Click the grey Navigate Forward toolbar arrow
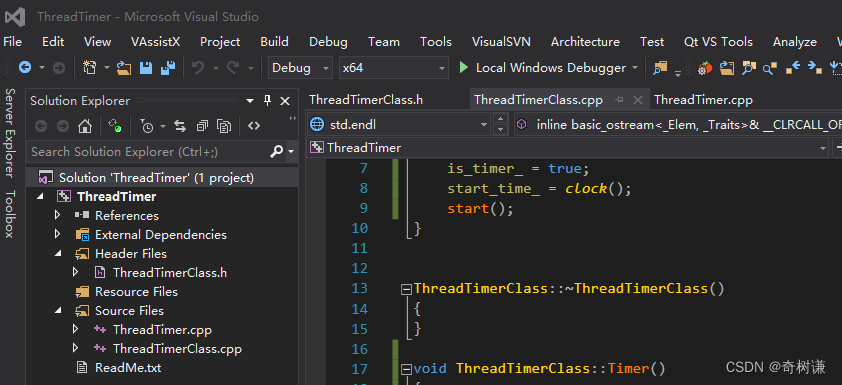The height and width of the screenshot is (385, 842). (59, 68)
